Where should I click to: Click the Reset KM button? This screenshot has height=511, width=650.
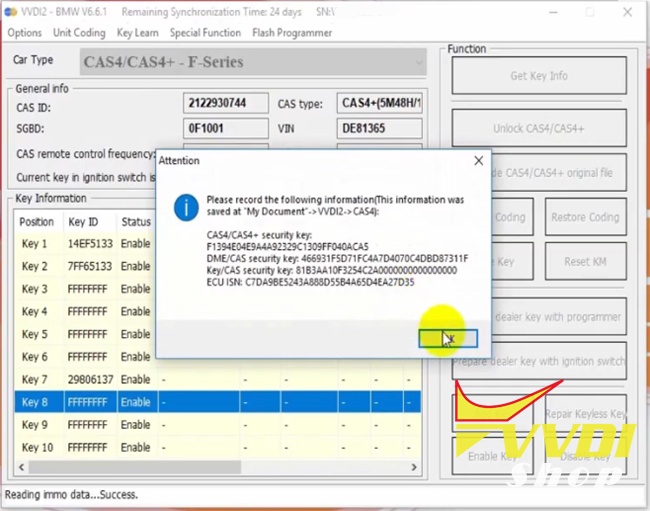(585, 262)
